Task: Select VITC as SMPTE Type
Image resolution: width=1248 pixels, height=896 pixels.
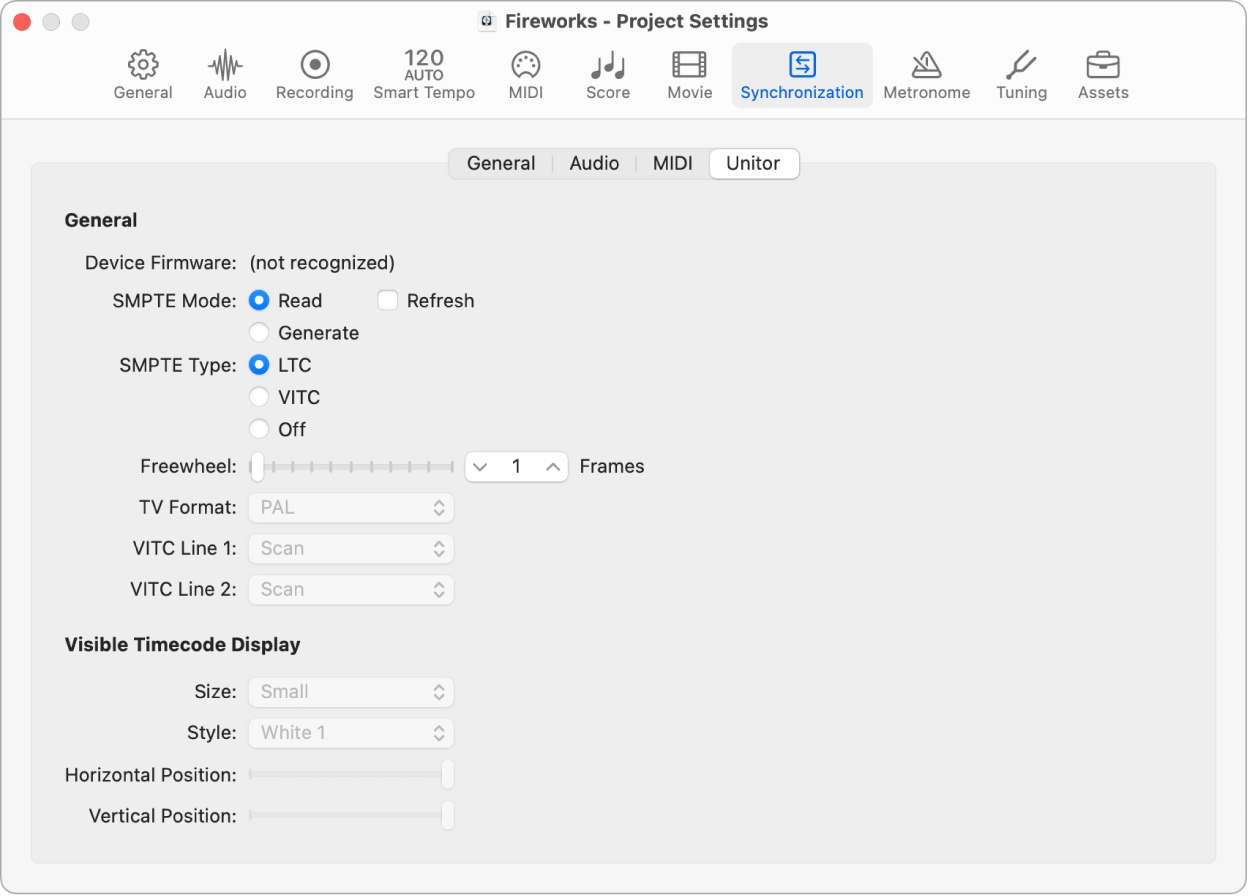Action: point(259,397)
